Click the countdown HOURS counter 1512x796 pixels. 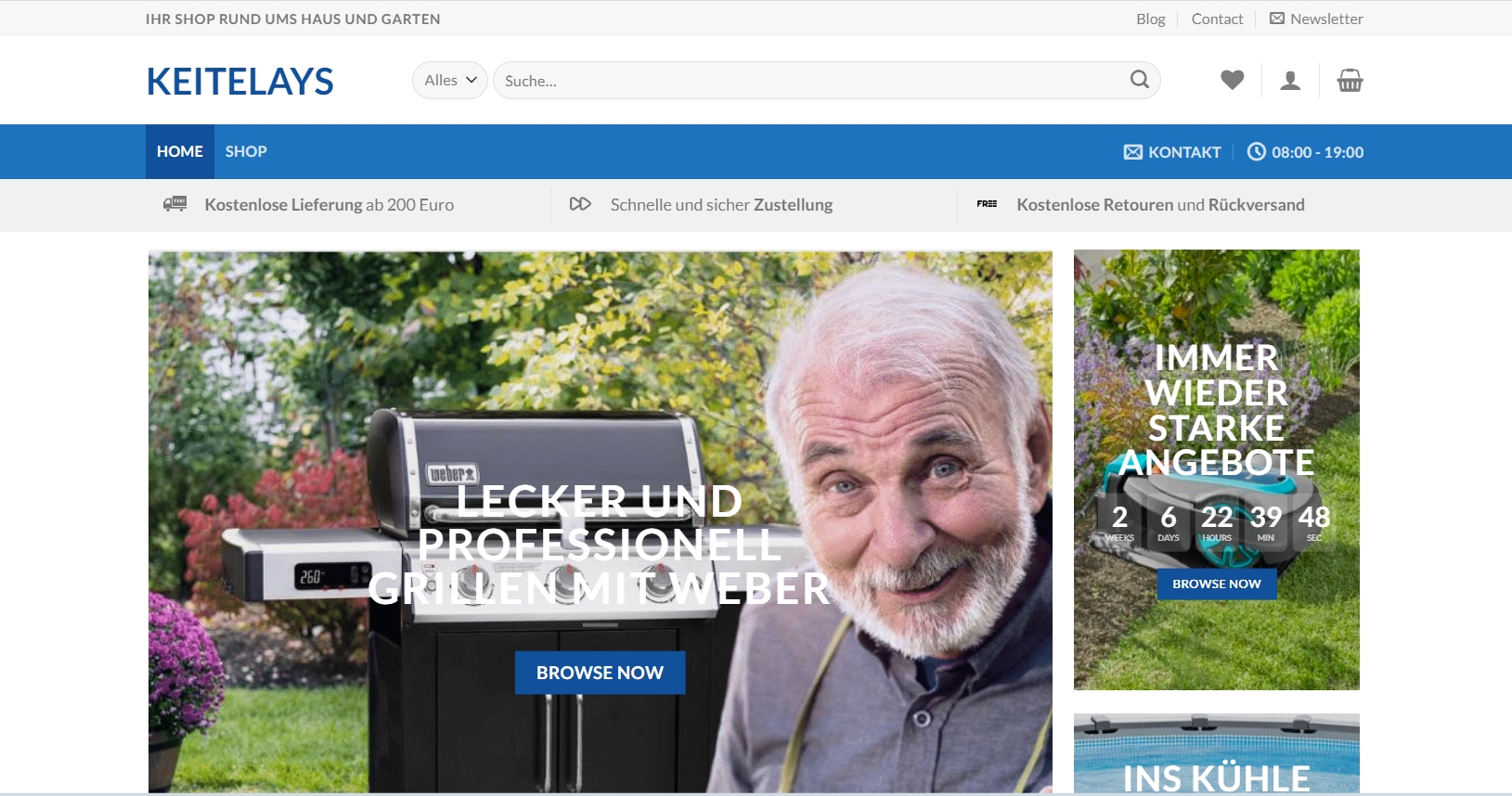(x=1217, y=522)
